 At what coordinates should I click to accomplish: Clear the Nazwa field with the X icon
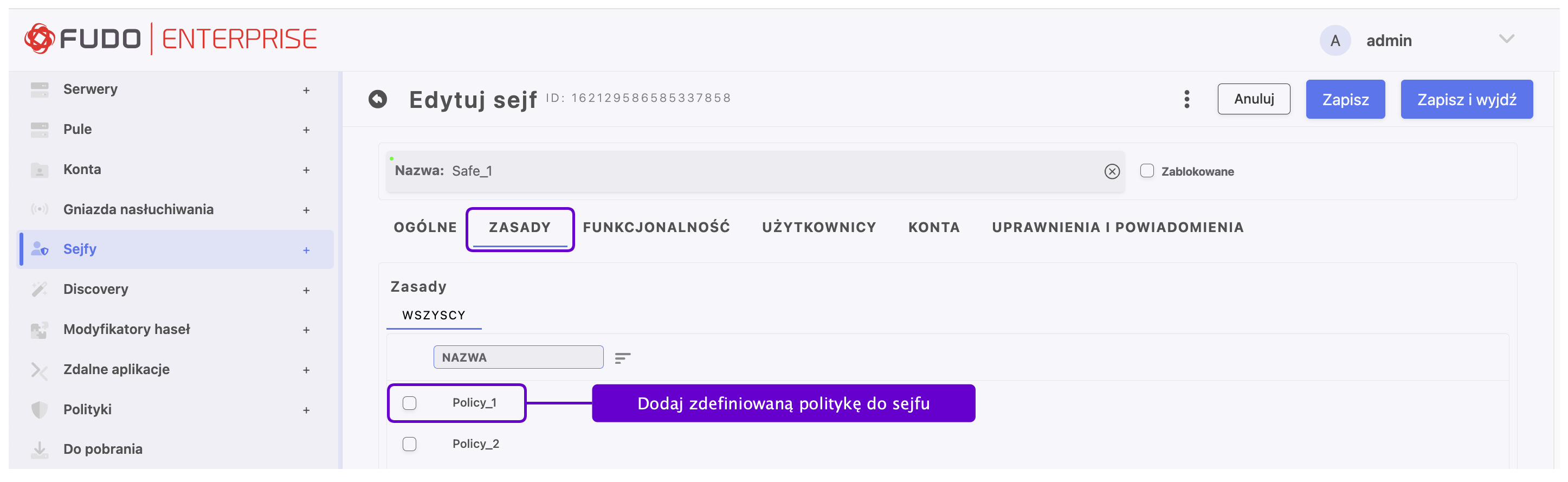[x=1112, y=172]
